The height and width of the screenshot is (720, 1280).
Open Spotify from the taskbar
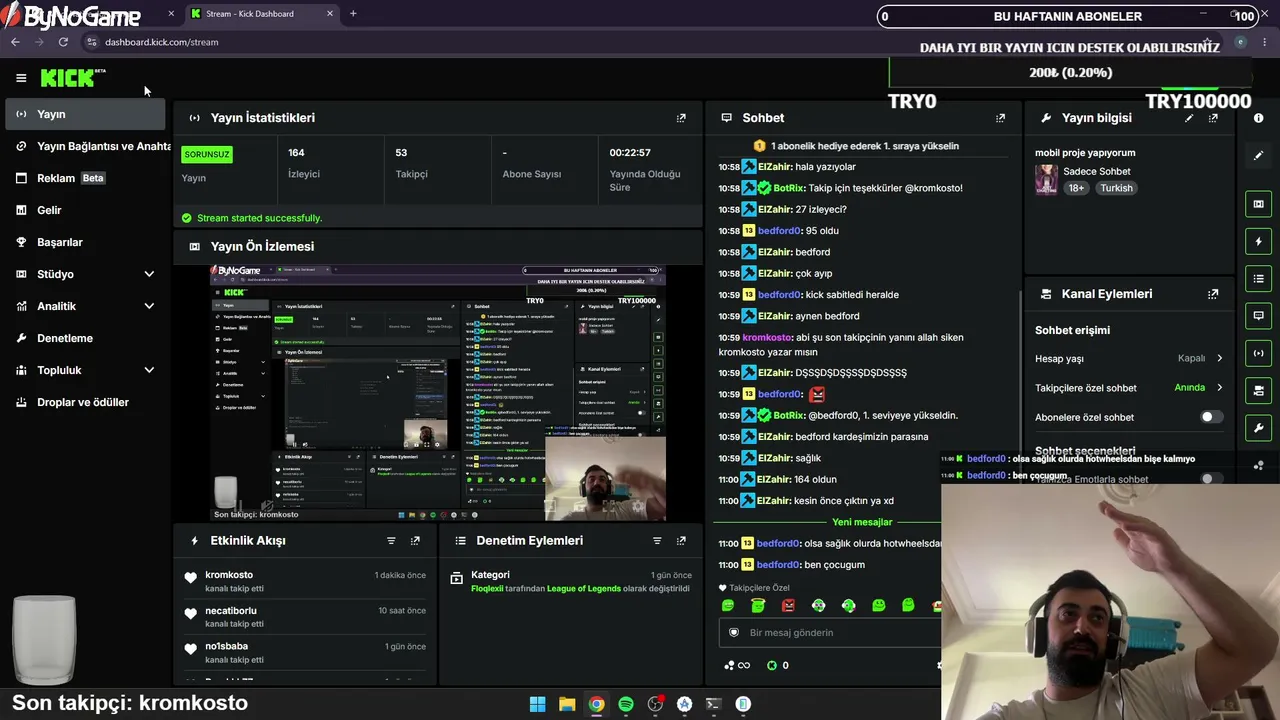tap(626, 704)
